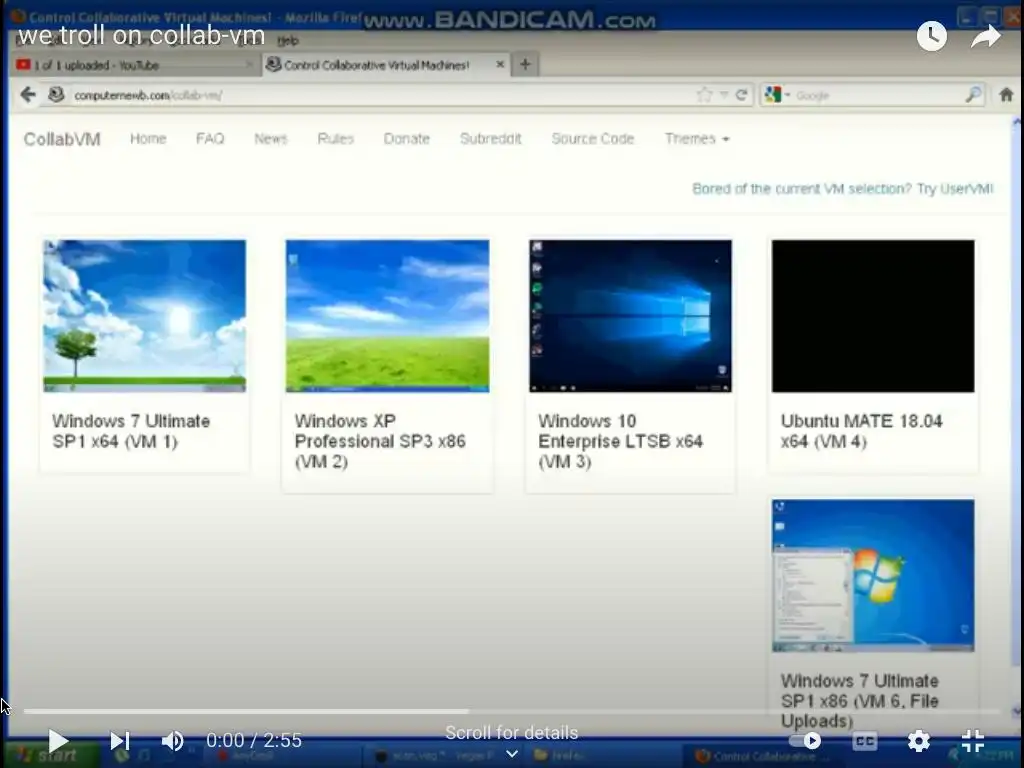Click 'Ubuntu MATE 18.04 x64 (VM 4)' text
Image resolution: width=1024 pixels, height=768 pixels.
pyautogui.click(x=861, y=431)
